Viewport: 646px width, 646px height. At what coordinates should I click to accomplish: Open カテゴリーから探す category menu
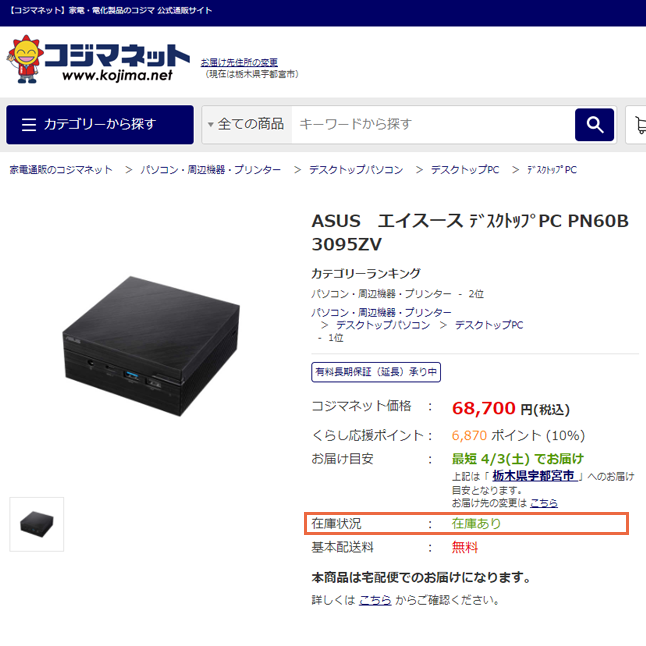[100, 124]
